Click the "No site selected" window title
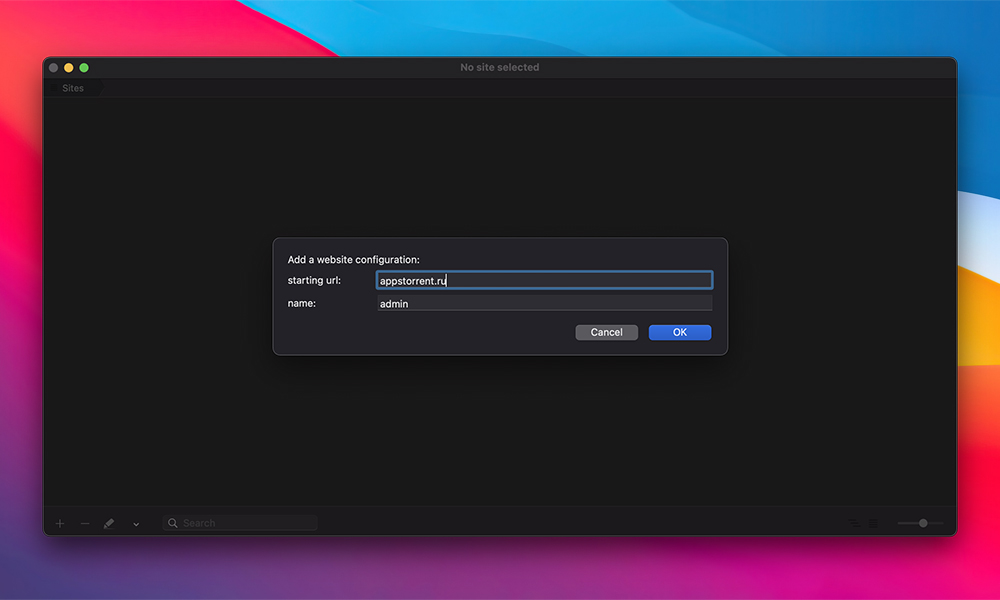Image resolution: width=1000 pixels, height=600 pixels. tap(499, 68)
